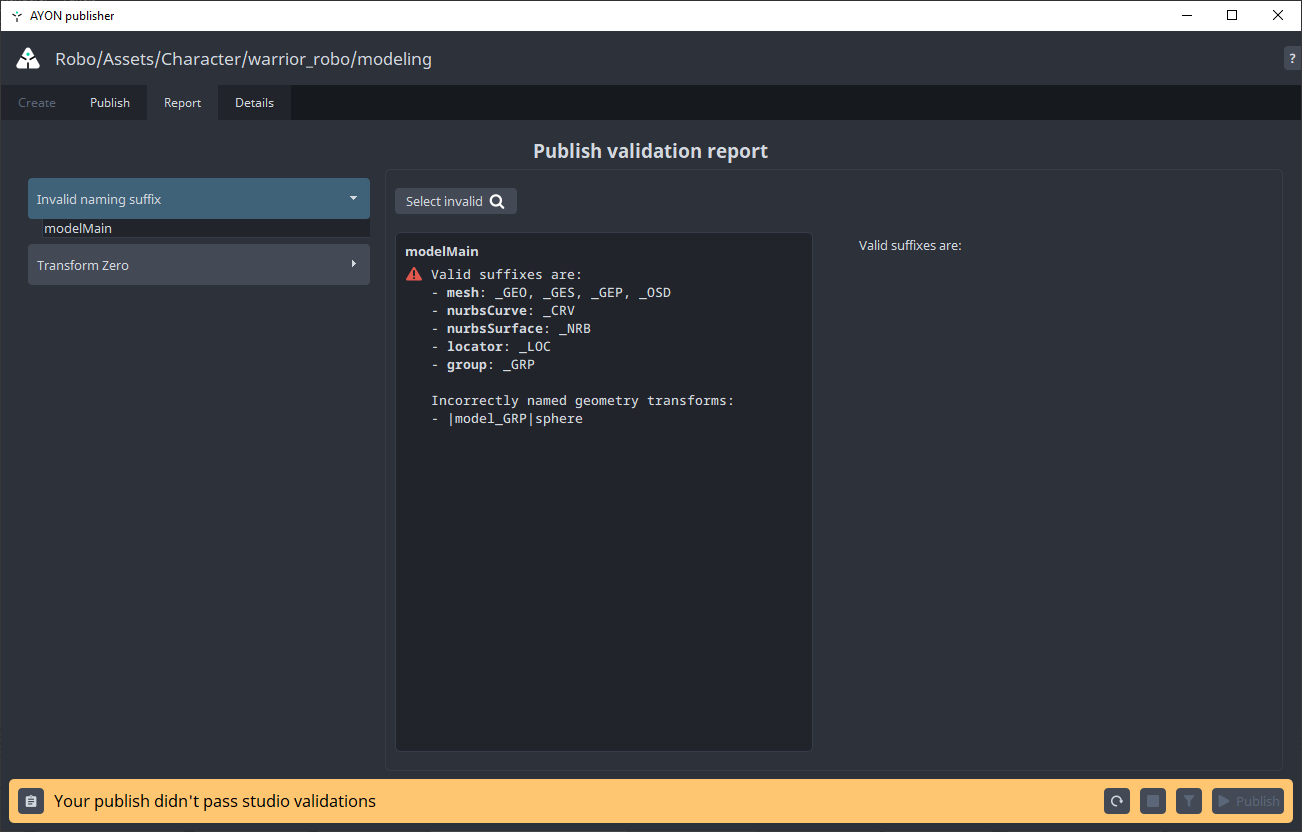1302x832 pixels.
Task: Click the magnifier in Select invalid button
Action: pyautogui.click(x=498, y=201)
